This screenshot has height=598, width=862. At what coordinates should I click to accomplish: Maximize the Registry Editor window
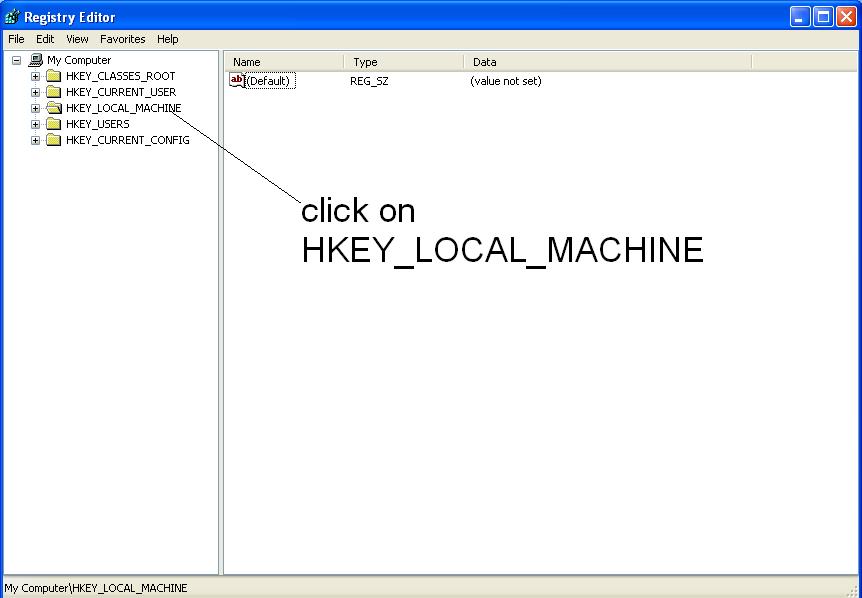click(823, 17)
